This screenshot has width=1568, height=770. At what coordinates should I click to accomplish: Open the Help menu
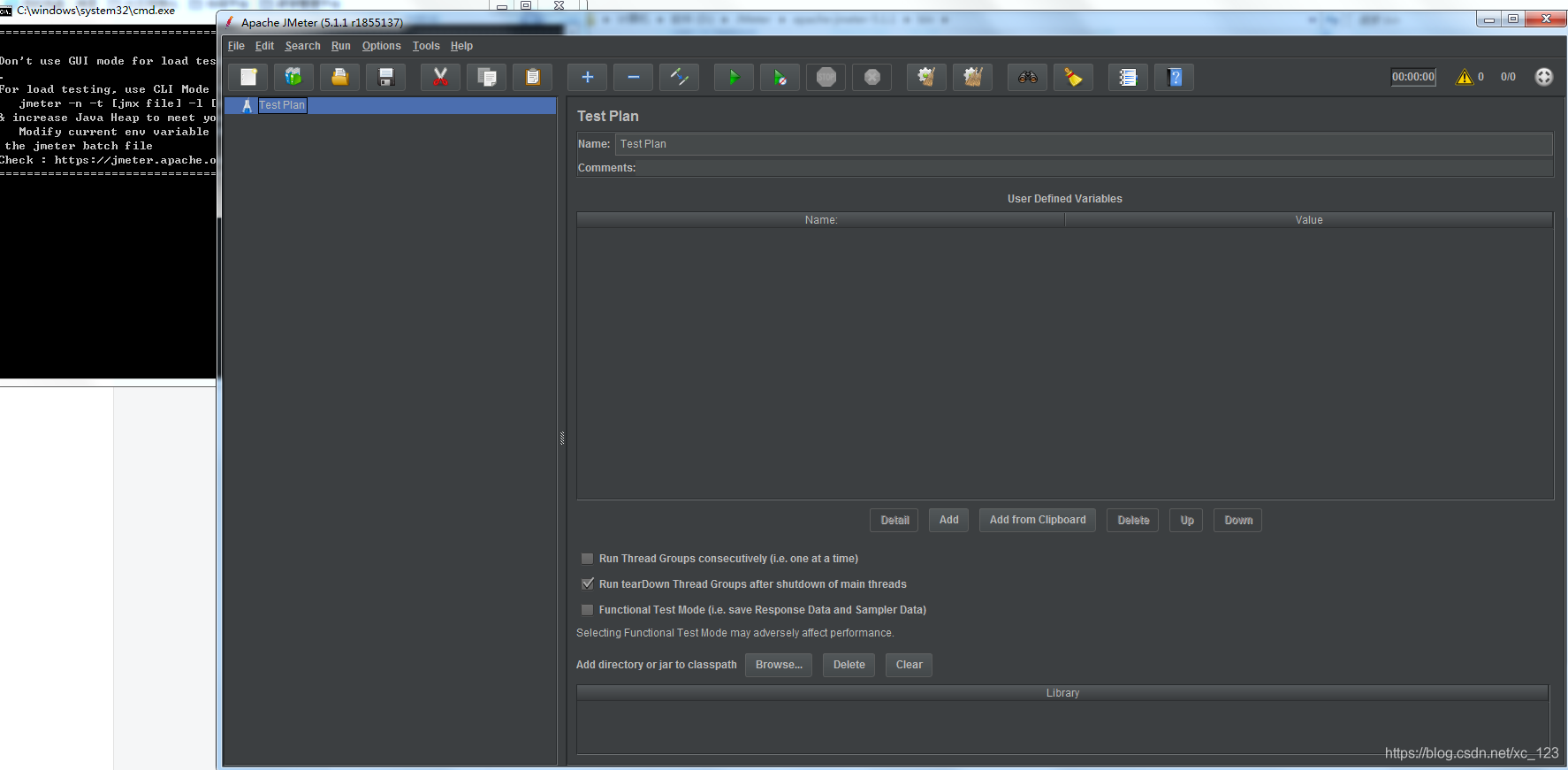tap(461, 46)
